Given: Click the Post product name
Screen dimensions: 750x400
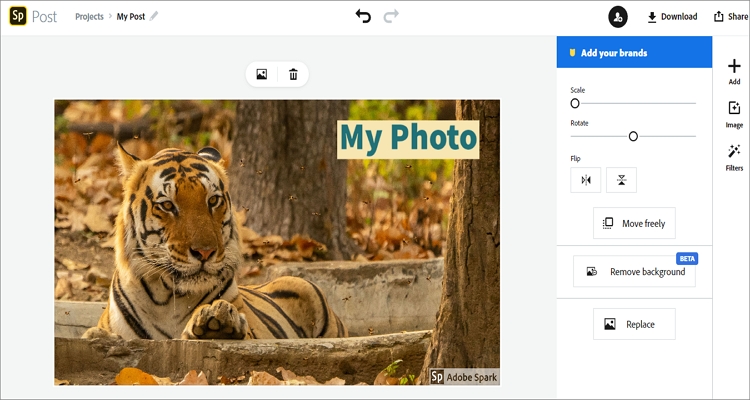Looking at the screenshot, I should pyautogui.click(x=44, y=17).
